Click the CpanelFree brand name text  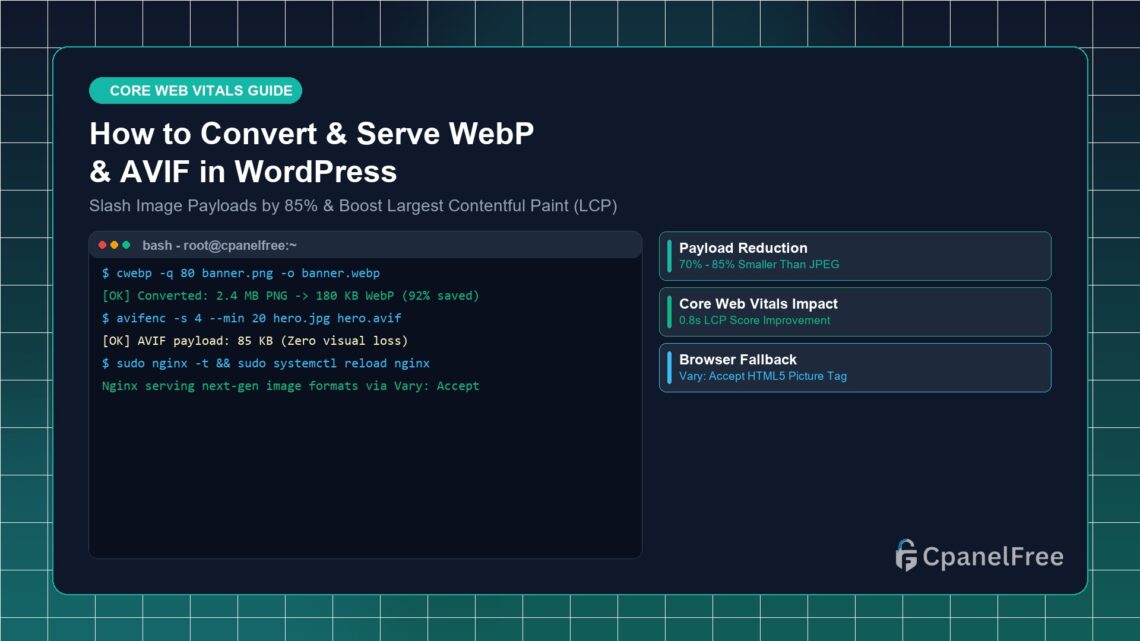coord(993,557)
